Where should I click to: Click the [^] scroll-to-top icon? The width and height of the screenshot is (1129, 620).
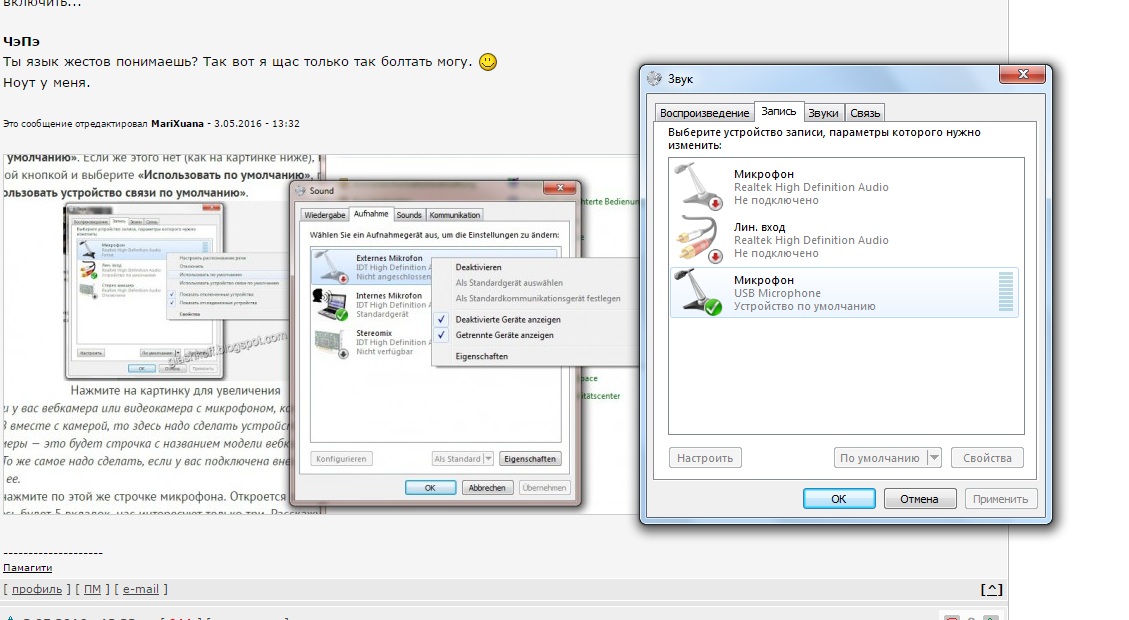tap(992, 589)
